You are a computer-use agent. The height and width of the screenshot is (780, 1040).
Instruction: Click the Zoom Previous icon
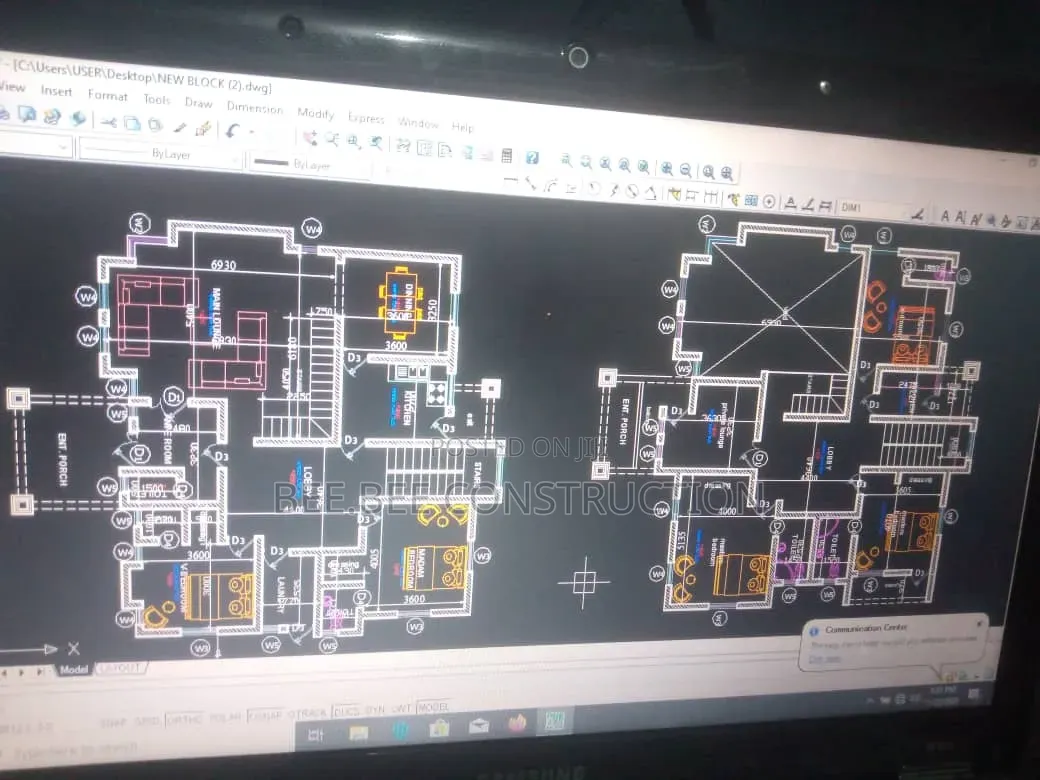(x=375, y=143)
